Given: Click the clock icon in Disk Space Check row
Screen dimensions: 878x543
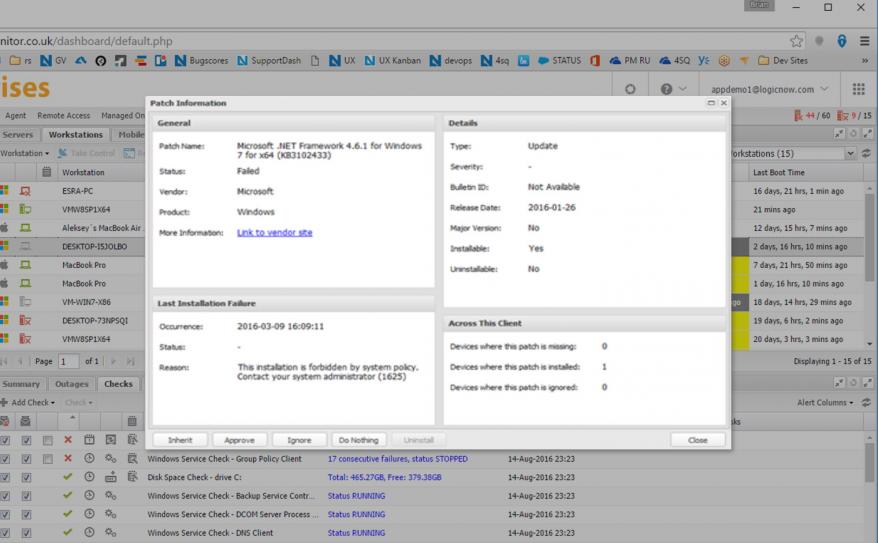Looking at the screenshot, I should coord(89,477).
